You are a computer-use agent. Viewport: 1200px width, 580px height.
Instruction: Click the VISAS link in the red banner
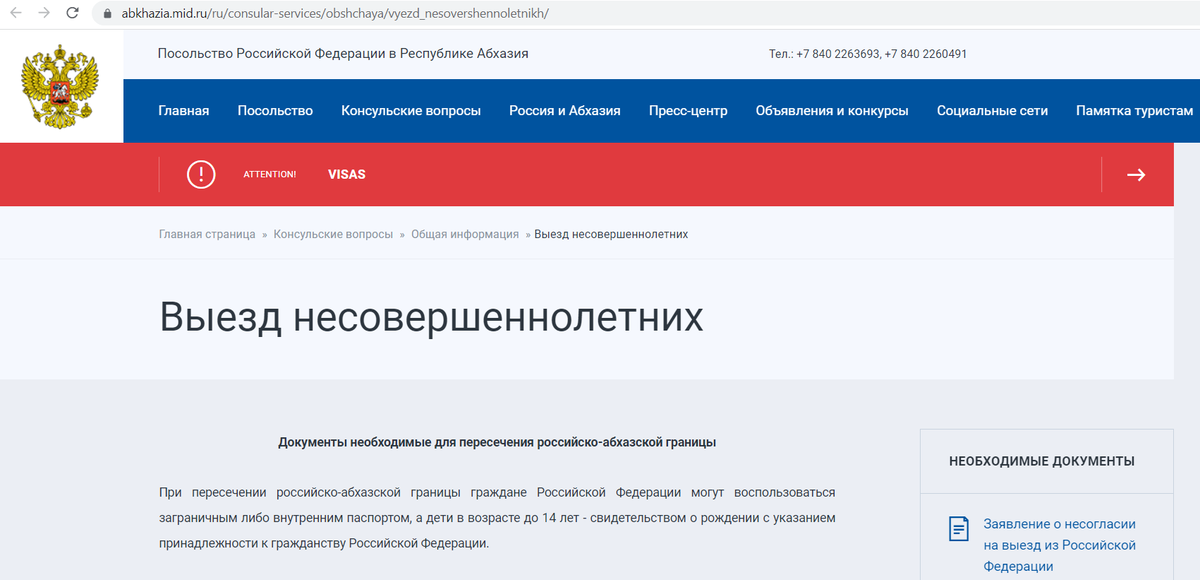tap(347, 174)
